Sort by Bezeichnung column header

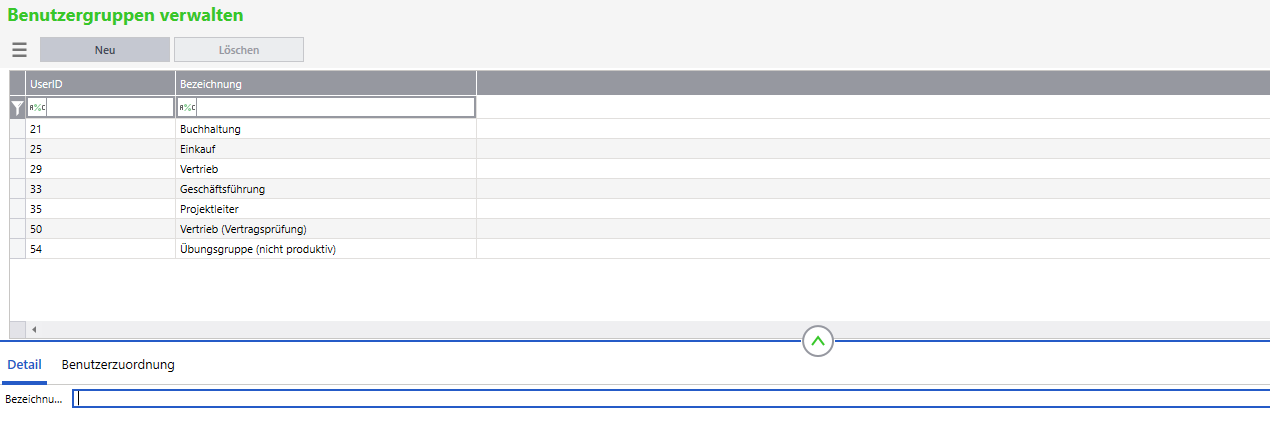click(325, 84)
